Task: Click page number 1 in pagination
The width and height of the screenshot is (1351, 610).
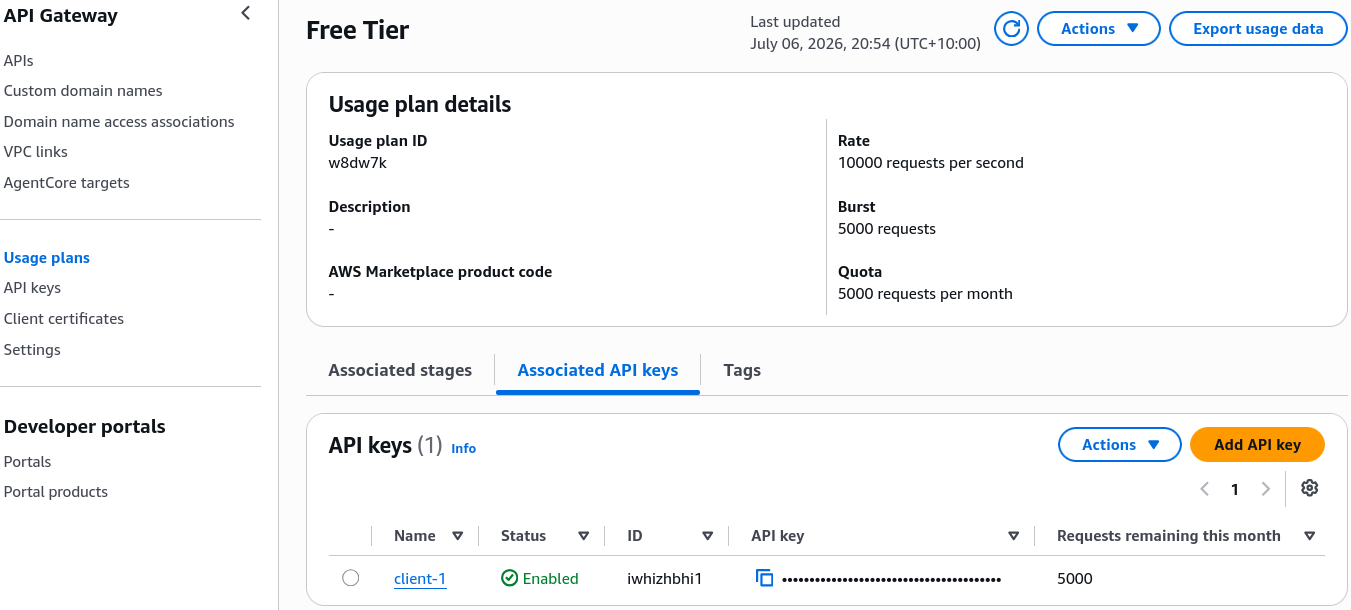Action: pos(1235,489)
